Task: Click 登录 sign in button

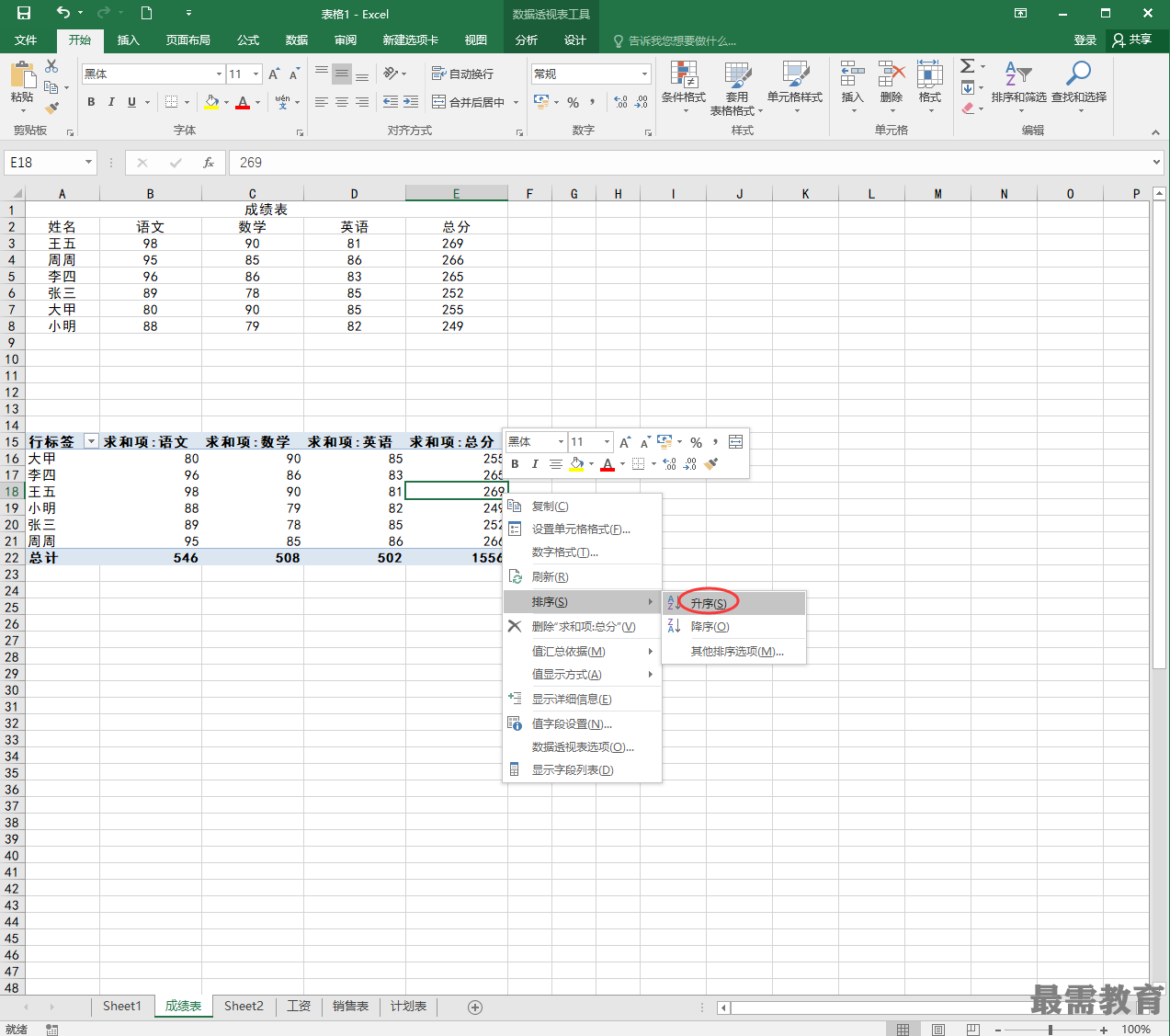Action: pos(1085,40)
